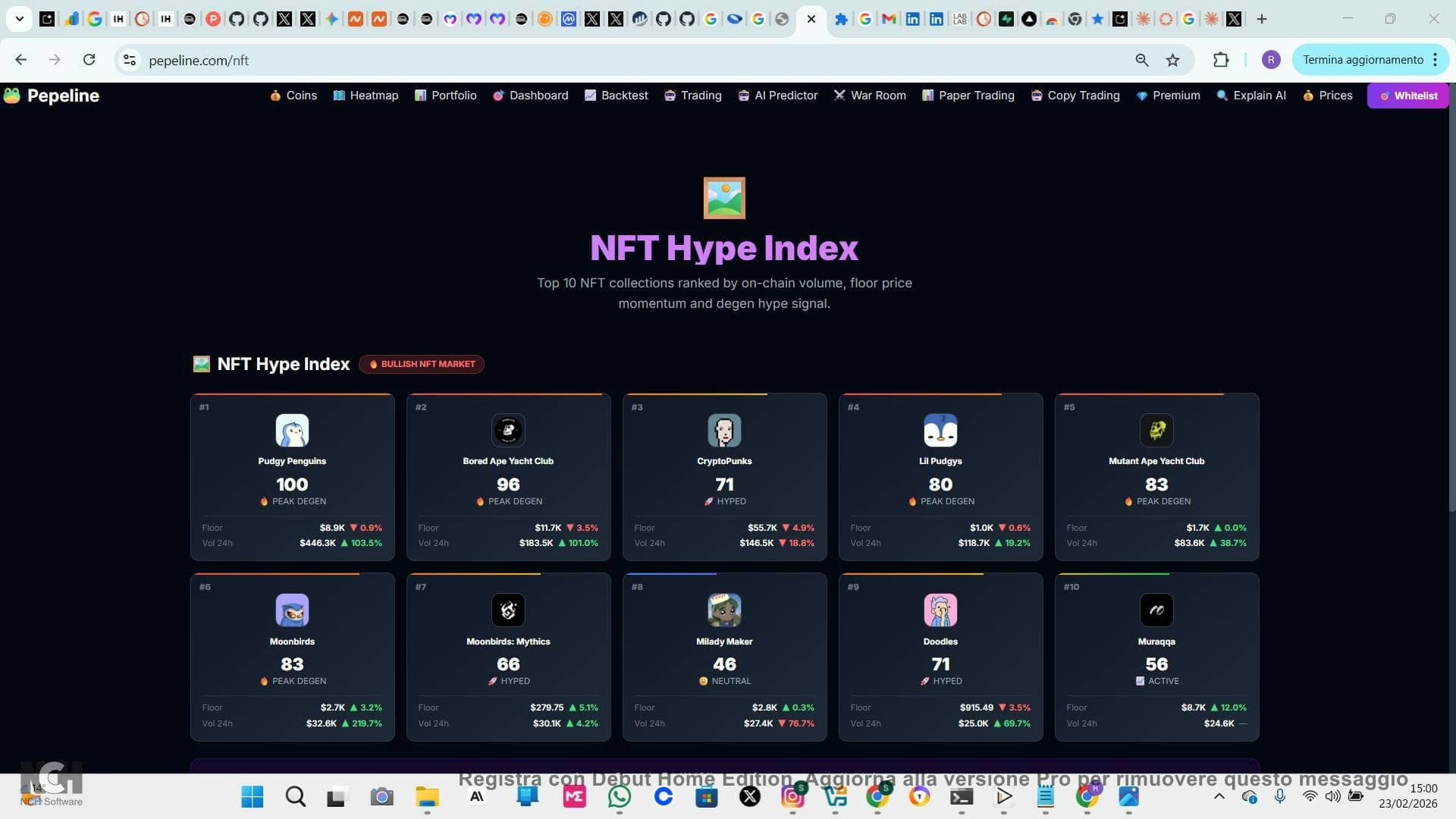Open the Chrome three-dot menu
This screenshot has height=819, width=1456.
click(1436, 59)
